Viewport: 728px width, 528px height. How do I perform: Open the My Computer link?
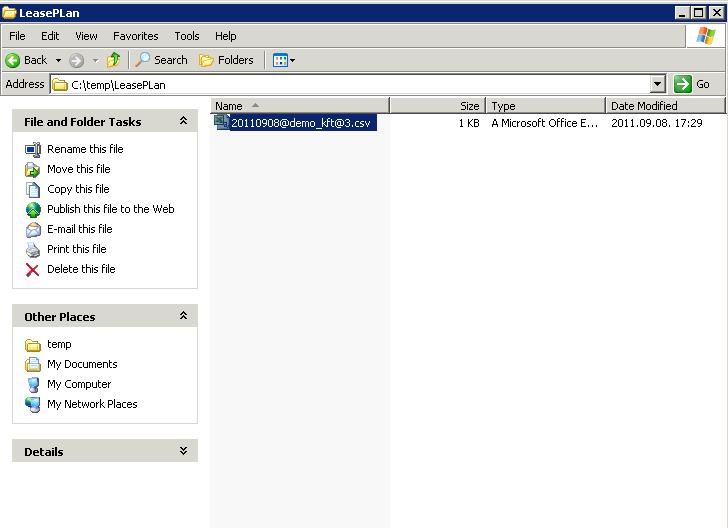79,384
